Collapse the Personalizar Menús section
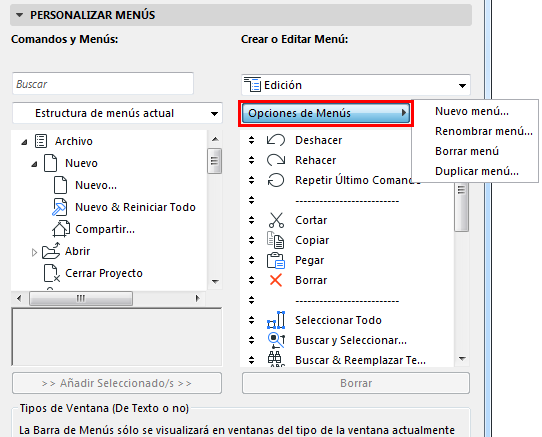The width and height of the screenshot is (542, 437). tap(20, 15)
